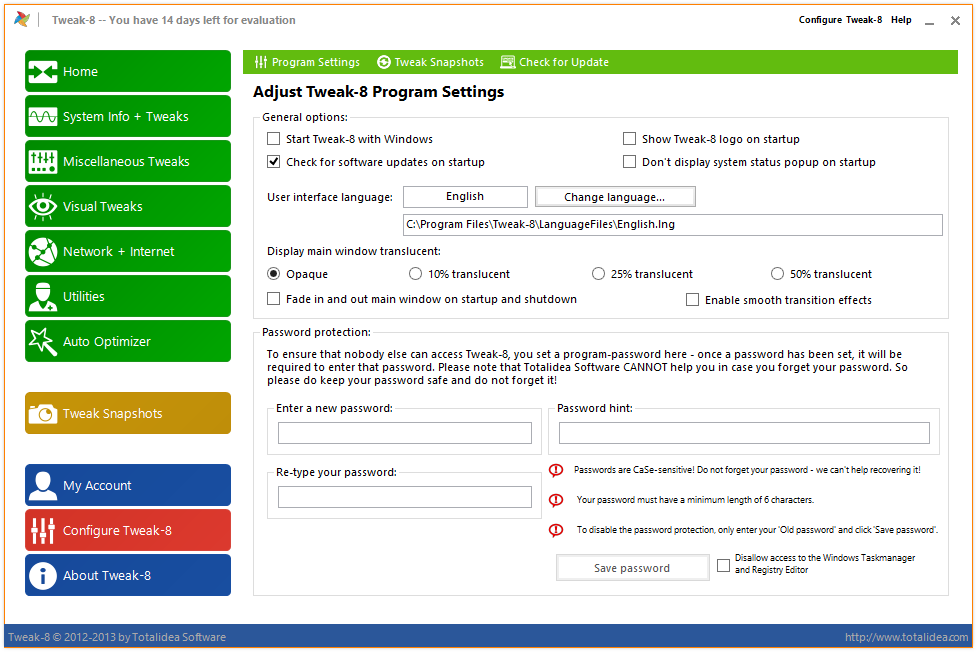Open the Auto Optimizer section
The height and width of the screenshot is (652, 977).
(128, 342)
